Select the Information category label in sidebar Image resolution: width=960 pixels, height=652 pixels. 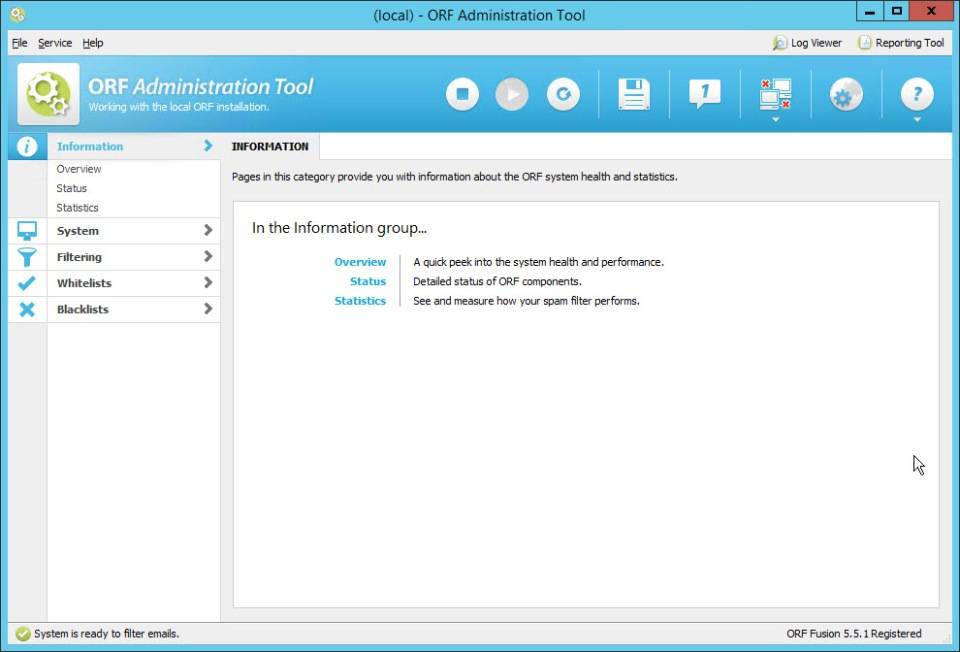click(90, 146)
